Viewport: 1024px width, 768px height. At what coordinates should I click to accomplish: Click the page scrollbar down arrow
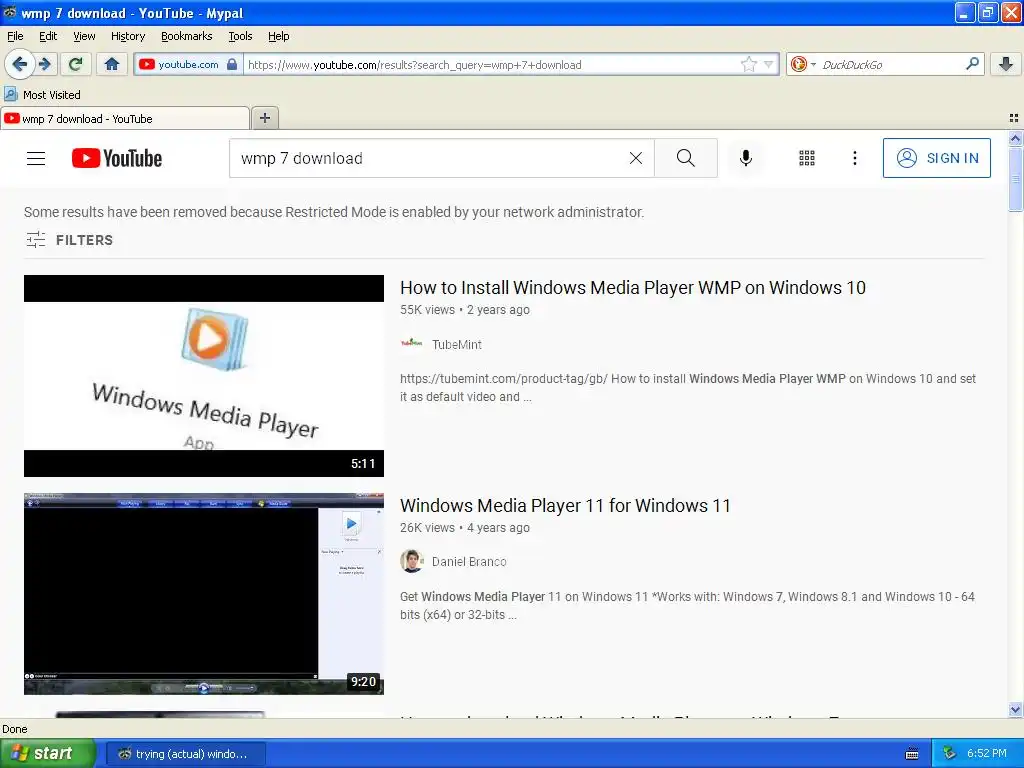tap(1015, 709)
